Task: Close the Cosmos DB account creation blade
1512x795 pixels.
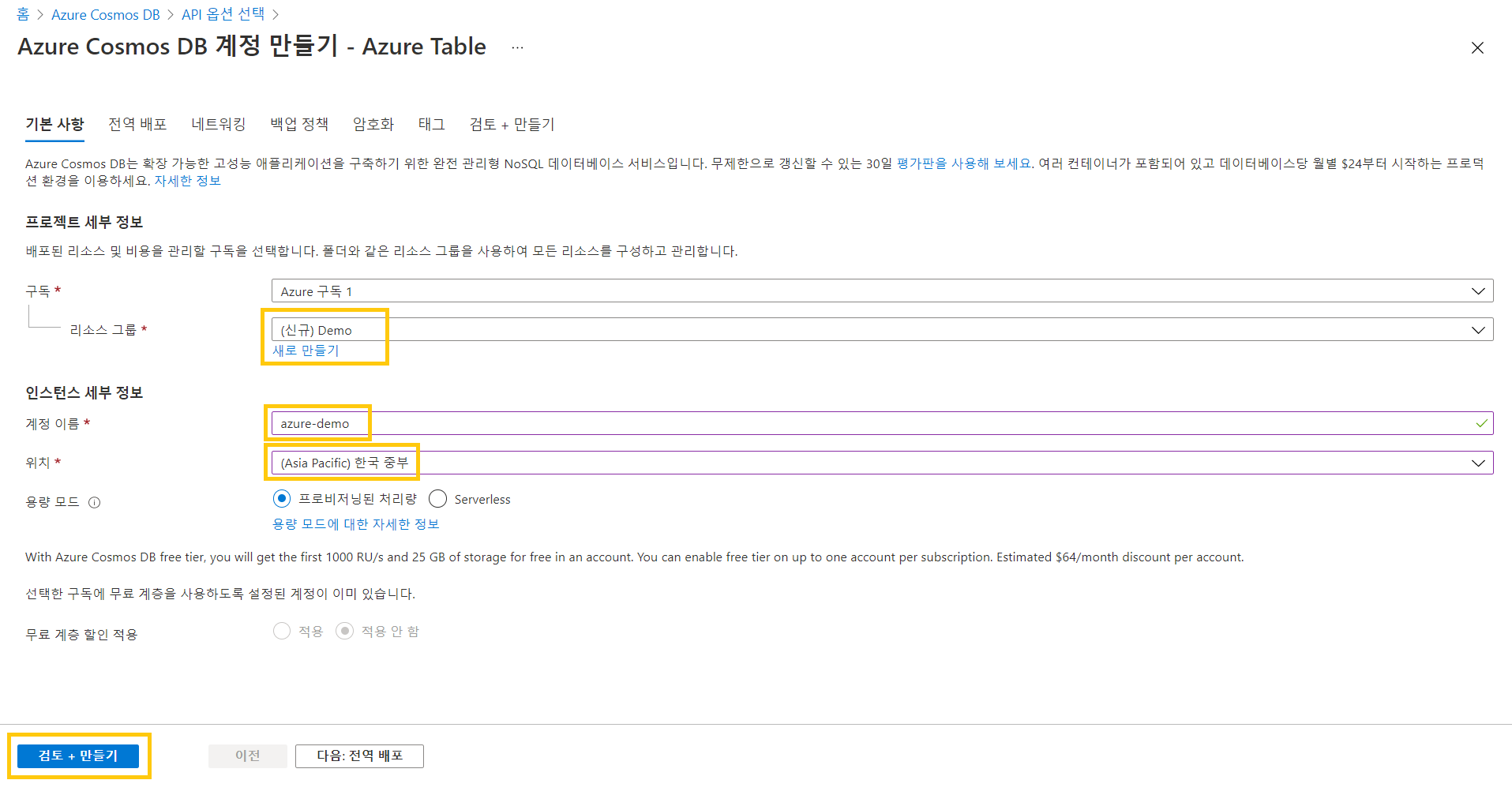Action: (x=1477, y=48)
